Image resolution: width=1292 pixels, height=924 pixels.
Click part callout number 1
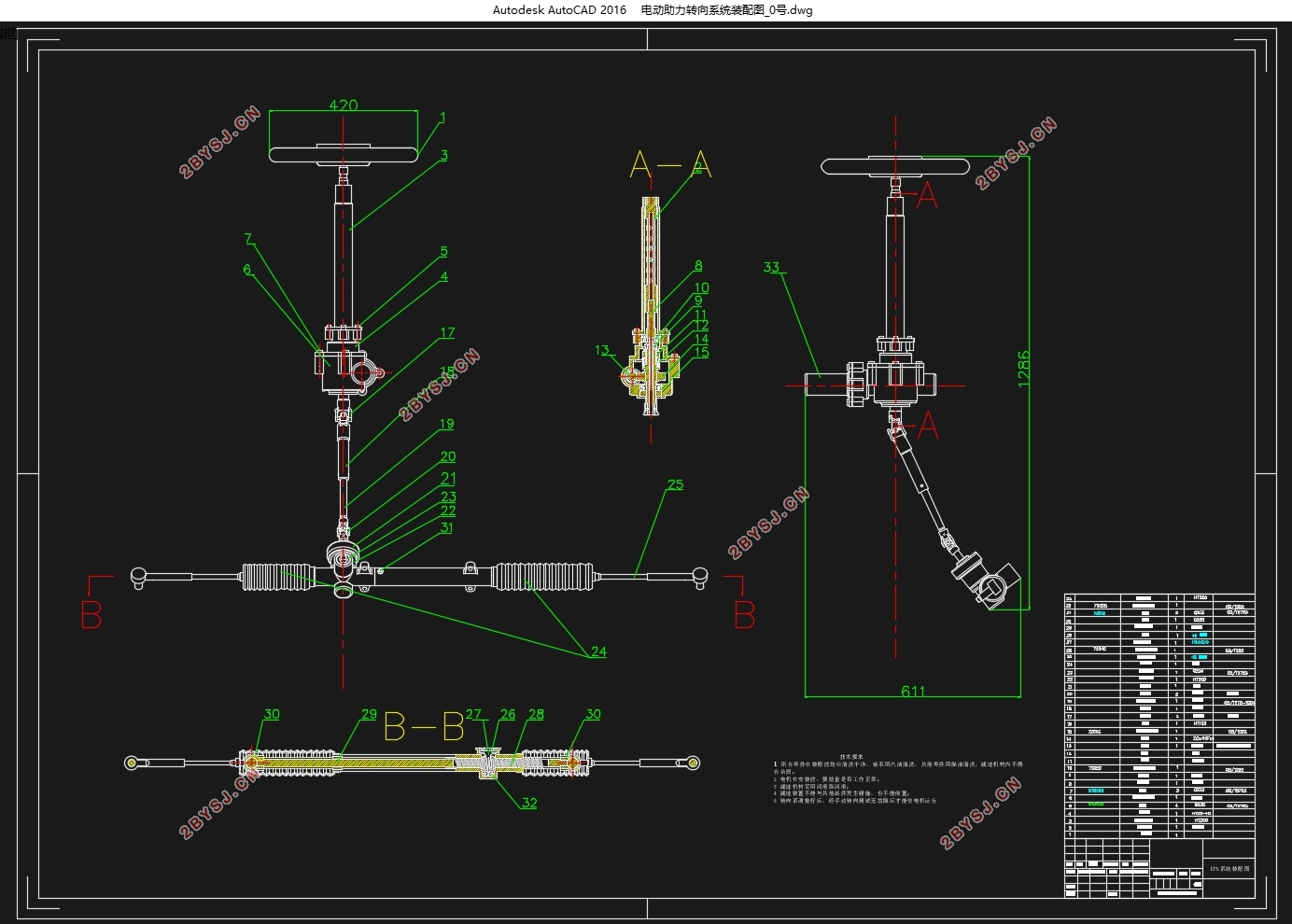[x=442, y=118]
